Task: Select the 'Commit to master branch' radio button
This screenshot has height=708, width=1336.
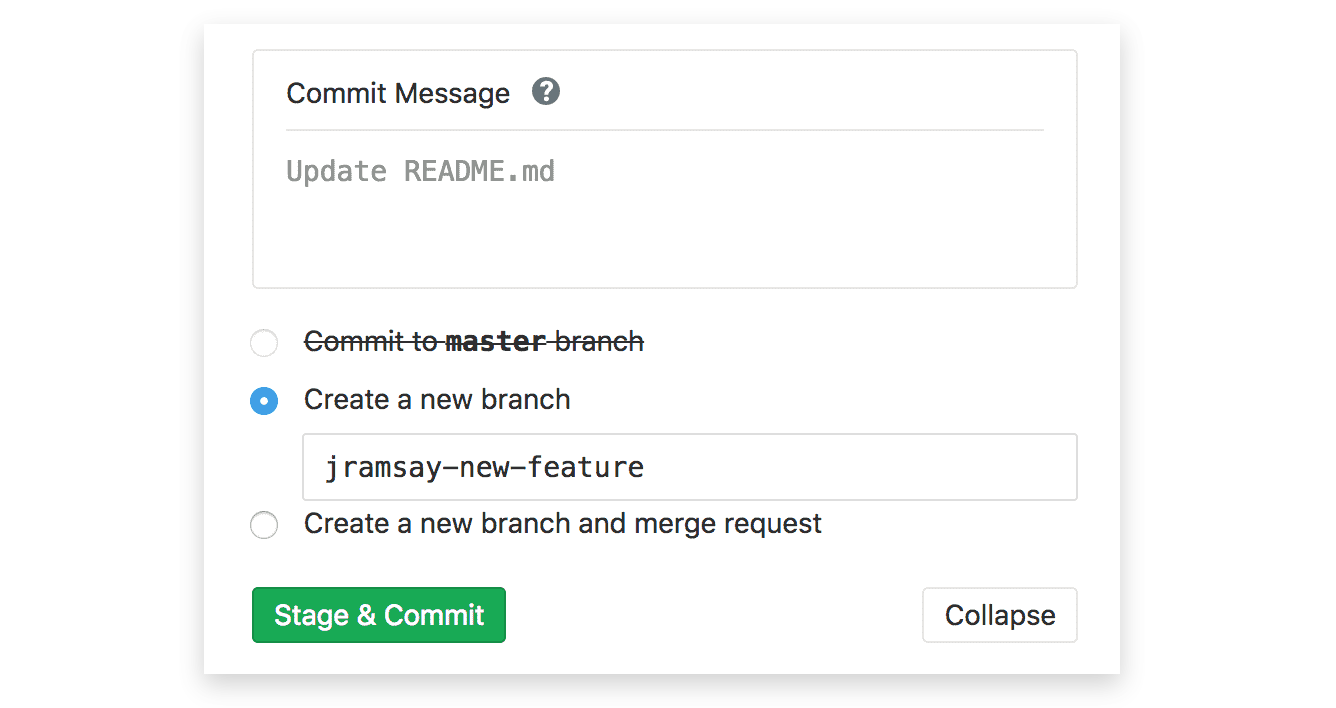Action: coord(263,342)
